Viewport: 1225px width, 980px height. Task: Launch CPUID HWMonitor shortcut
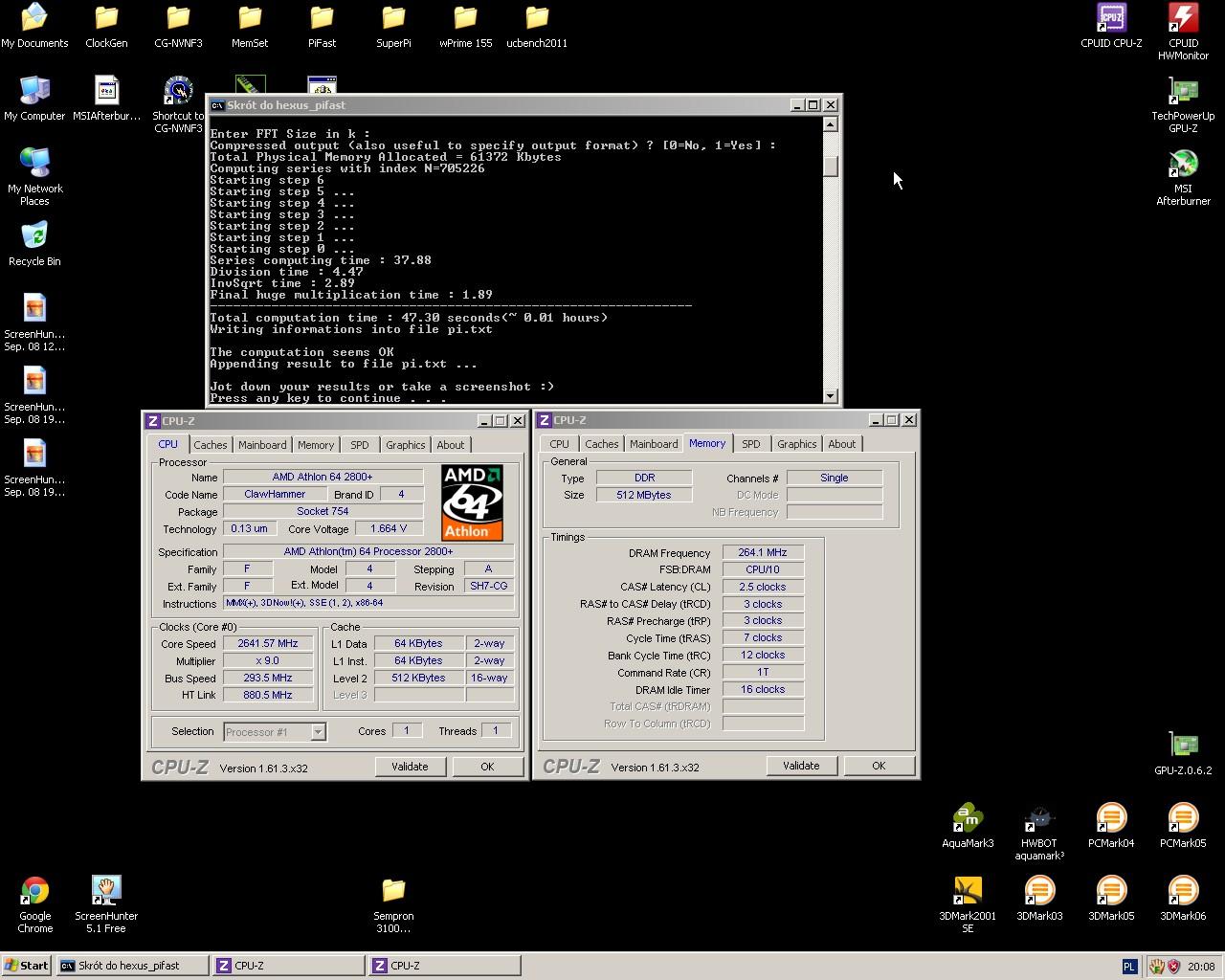click(1183, 31)
